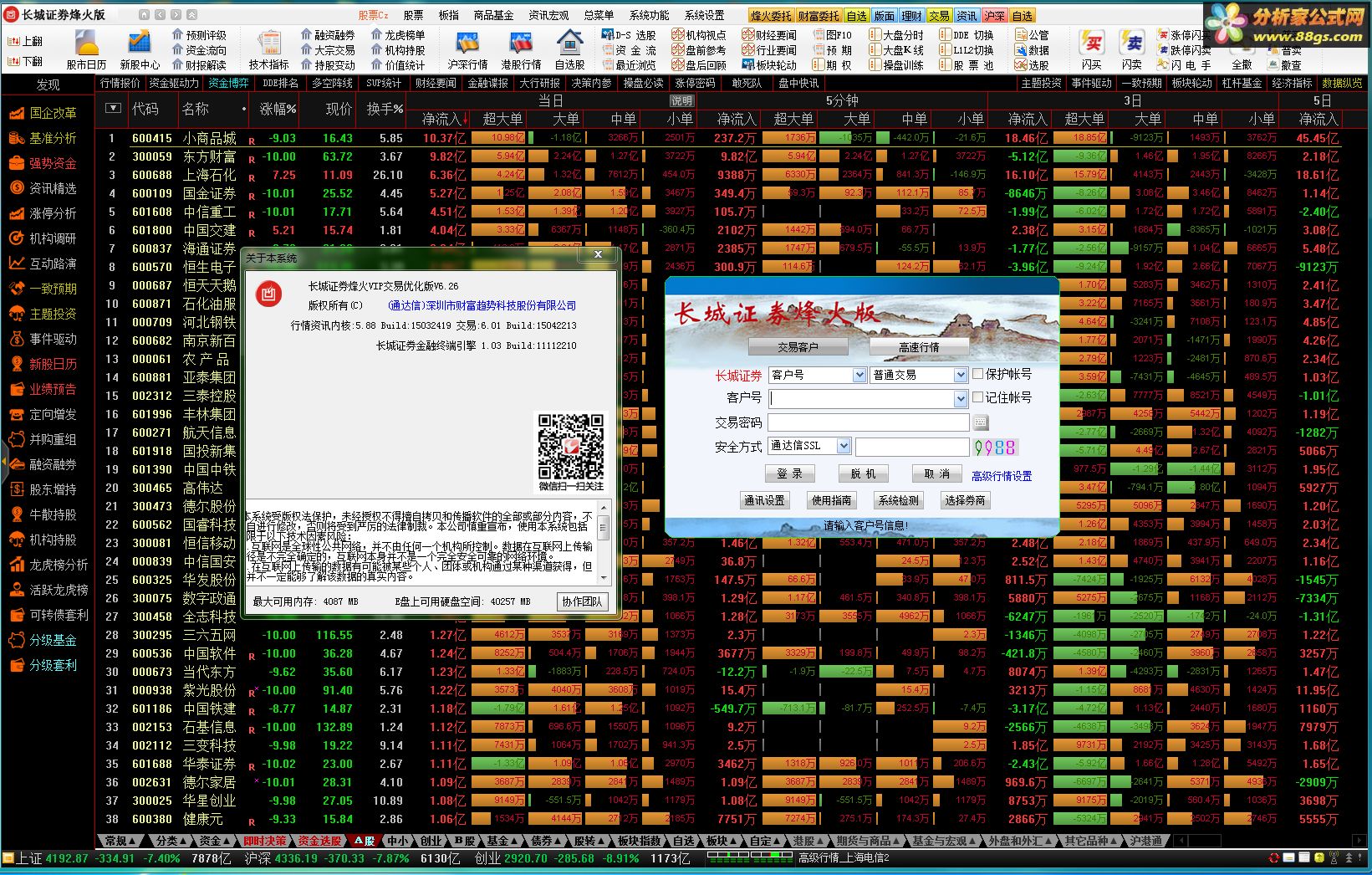Open the 通达信SSL security method dropdown
1372x875 pixels.
click(x=844, y=446)
